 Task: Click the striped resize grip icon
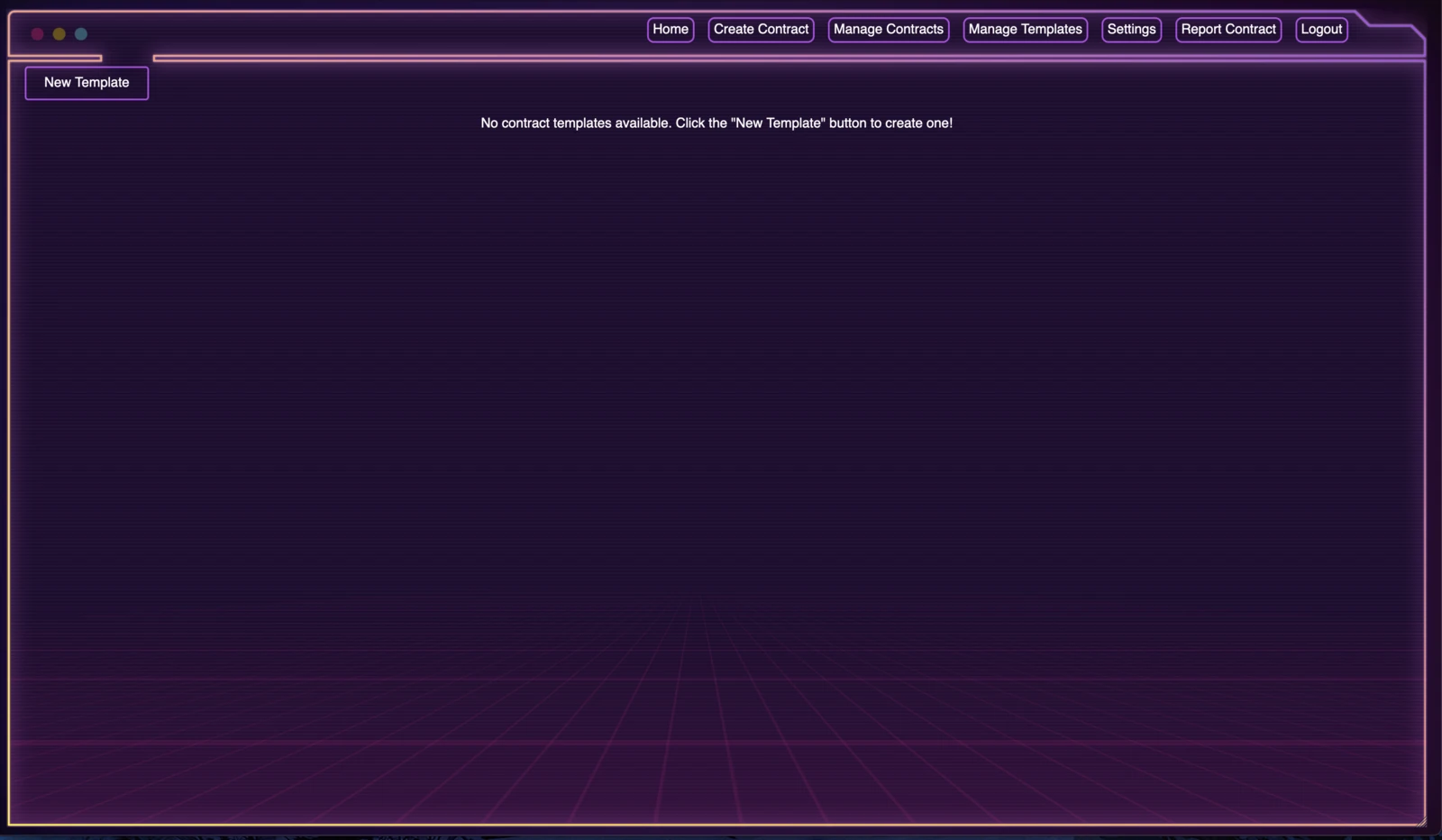(1420, 820)
